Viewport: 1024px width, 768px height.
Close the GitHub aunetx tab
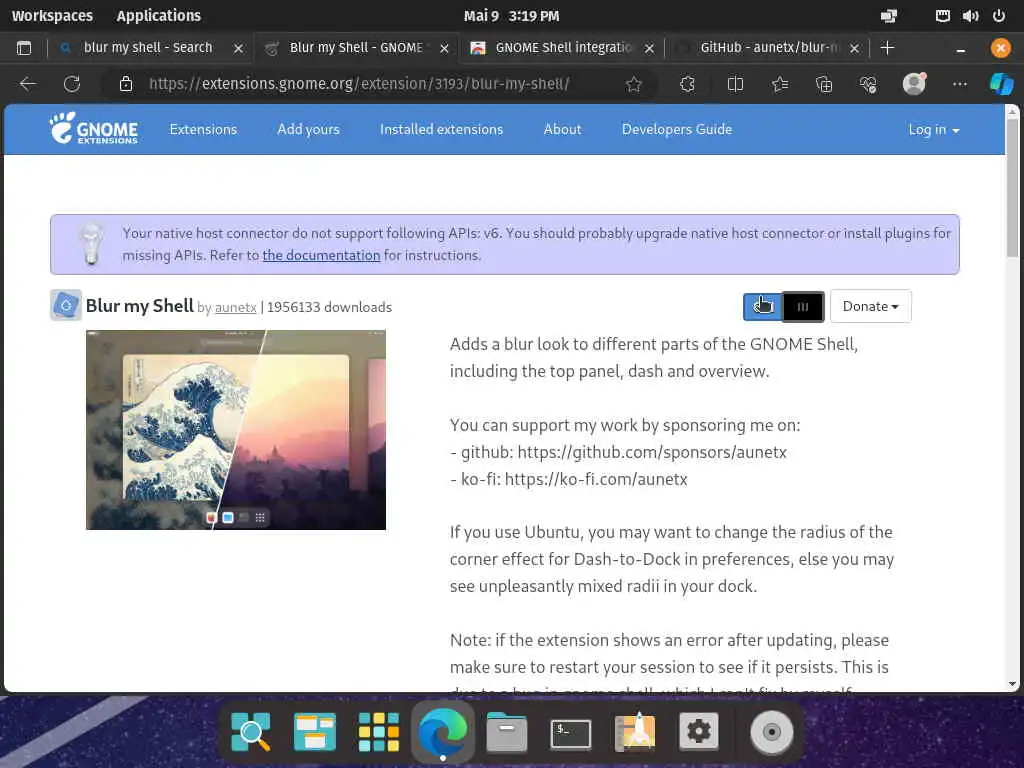854,48
